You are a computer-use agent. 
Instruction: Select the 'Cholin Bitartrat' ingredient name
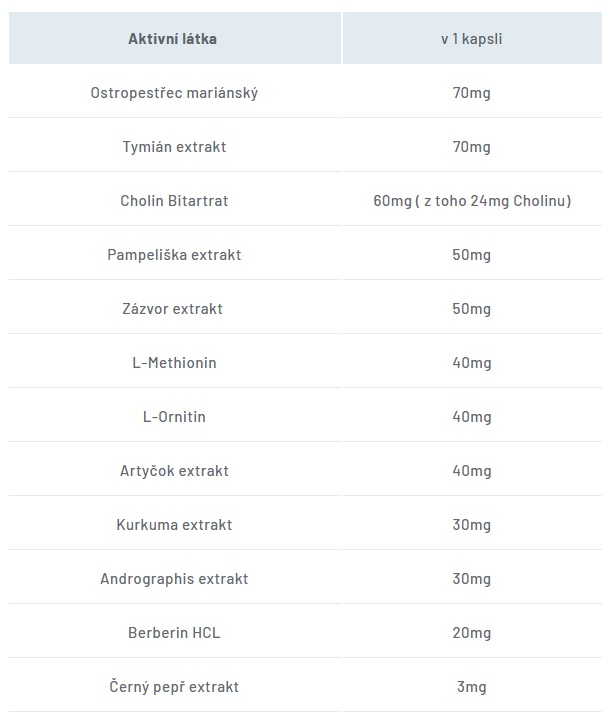175,201
